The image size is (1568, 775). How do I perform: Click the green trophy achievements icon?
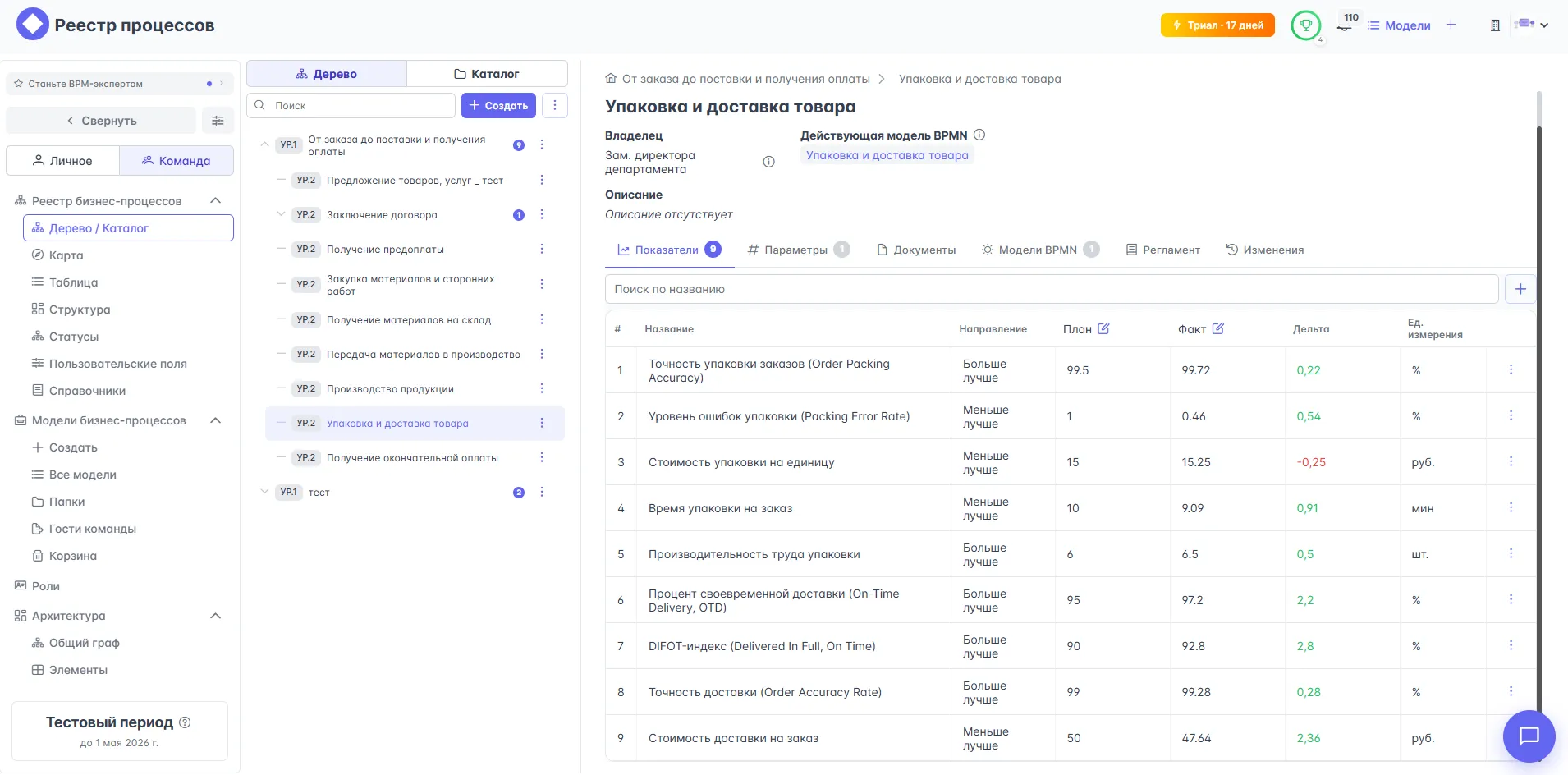point(1304,25)
